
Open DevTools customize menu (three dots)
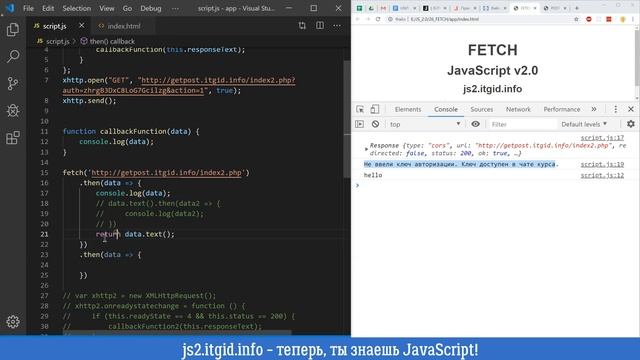click(616, 109)
